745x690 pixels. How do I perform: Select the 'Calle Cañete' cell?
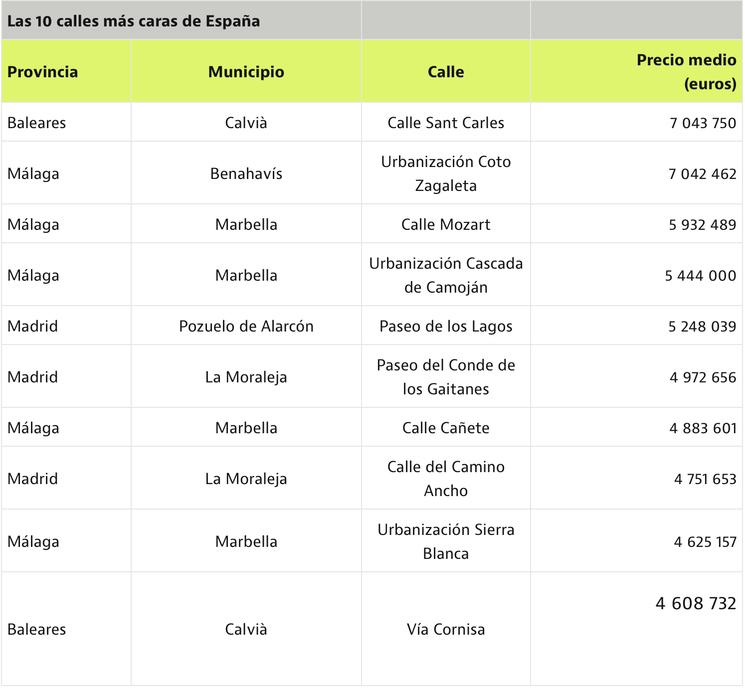pyautogui.click(x=446, y=429)
